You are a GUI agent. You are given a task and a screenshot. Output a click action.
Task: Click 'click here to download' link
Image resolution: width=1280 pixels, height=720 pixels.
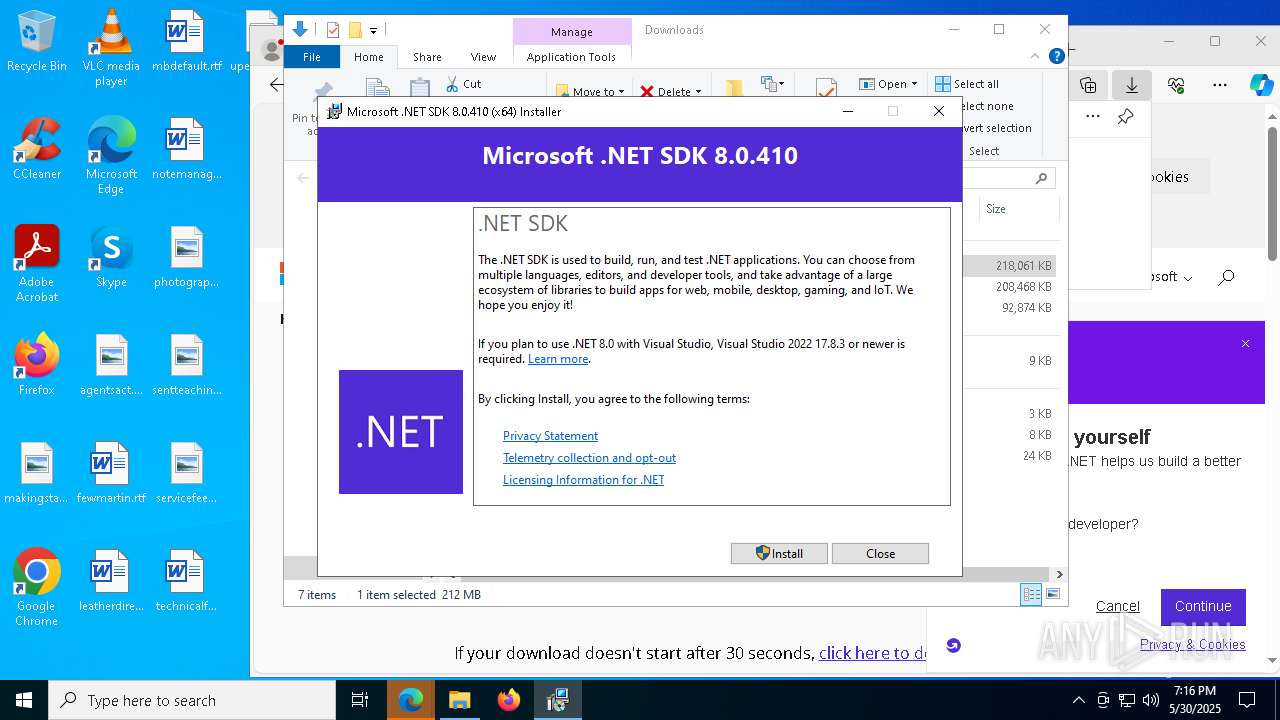tap(873, 653)
